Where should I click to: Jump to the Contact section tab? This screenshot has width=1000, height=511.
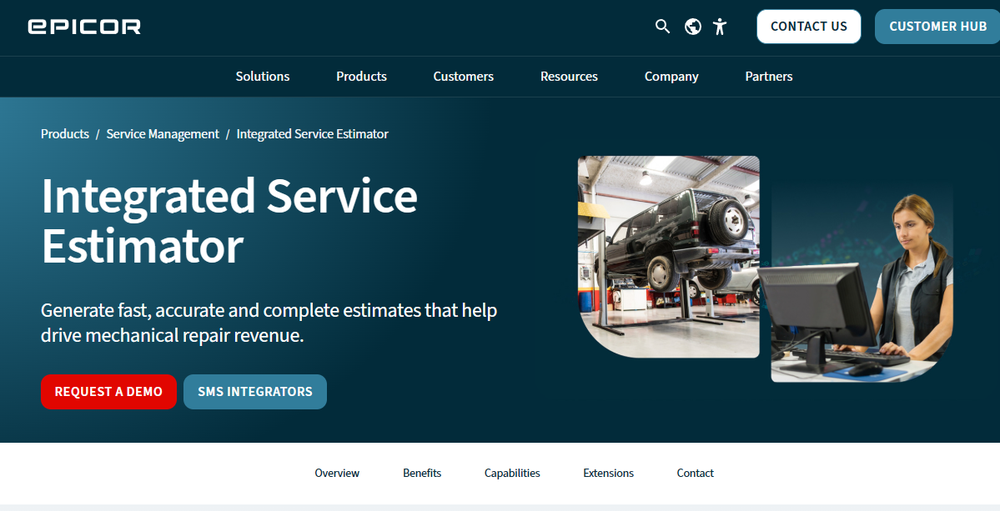(695, 473)
